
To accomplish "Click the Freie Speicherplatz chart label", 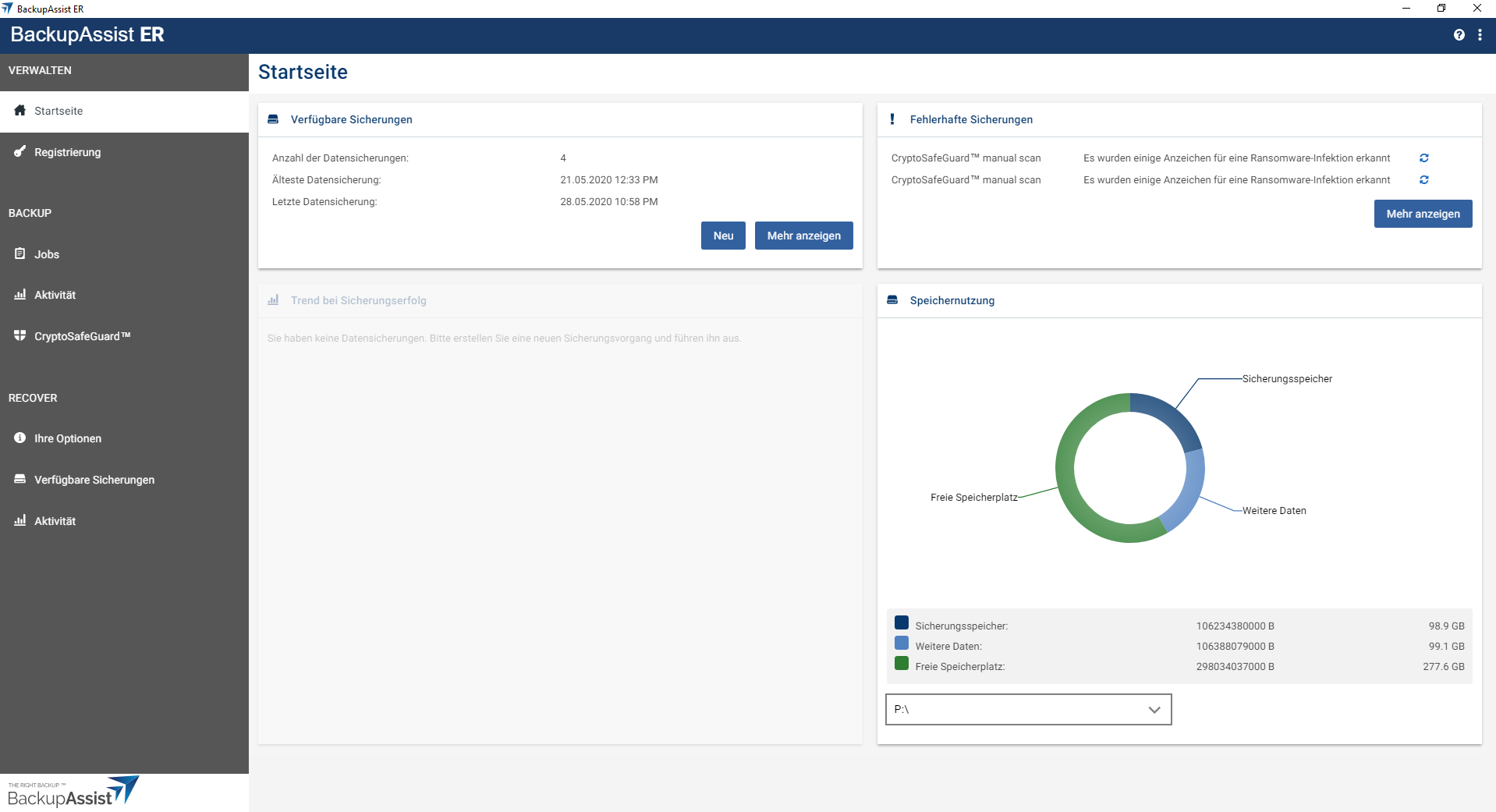I will [973, 497].
